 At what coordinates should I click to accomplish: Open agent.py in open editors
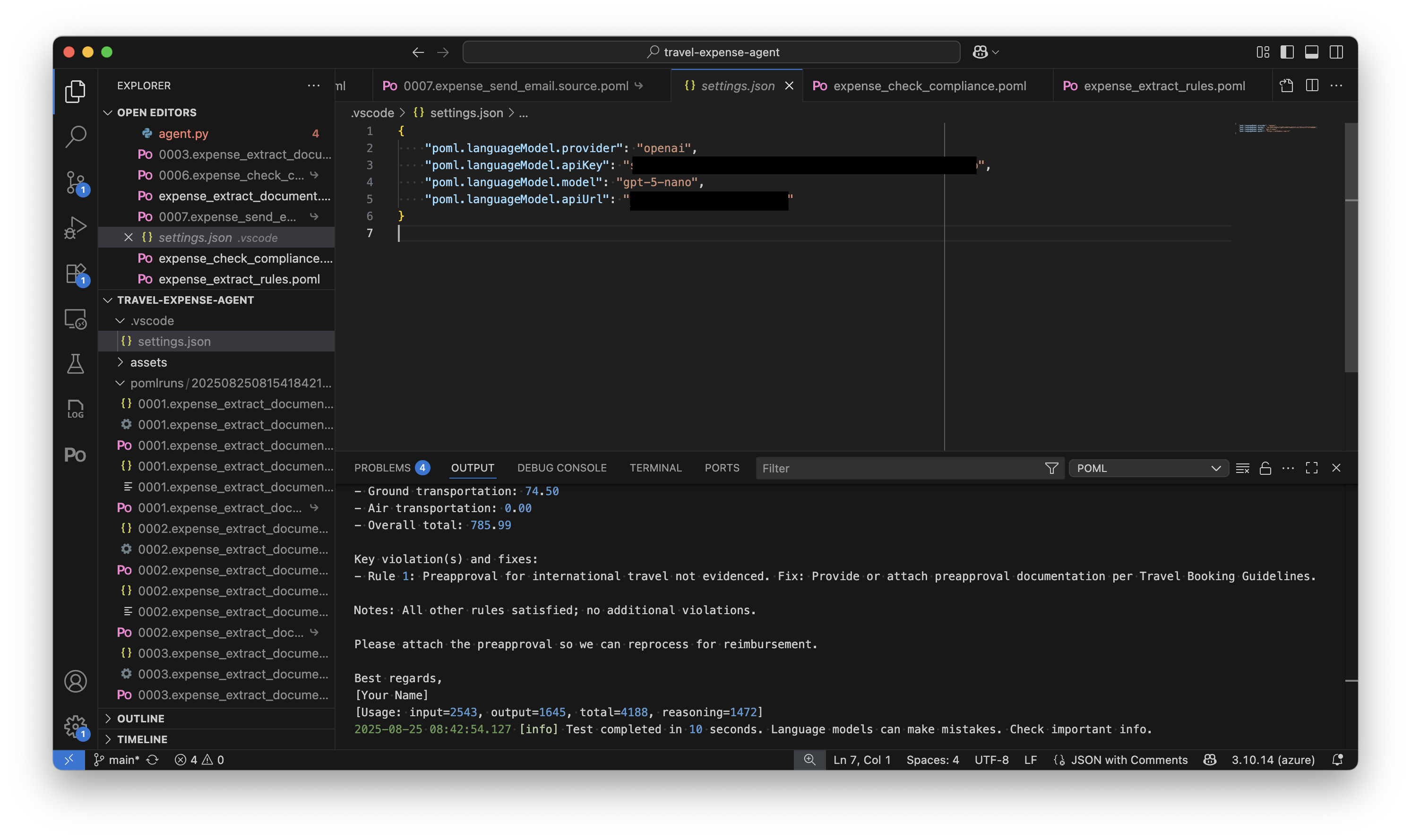click(x=217, y=134)
